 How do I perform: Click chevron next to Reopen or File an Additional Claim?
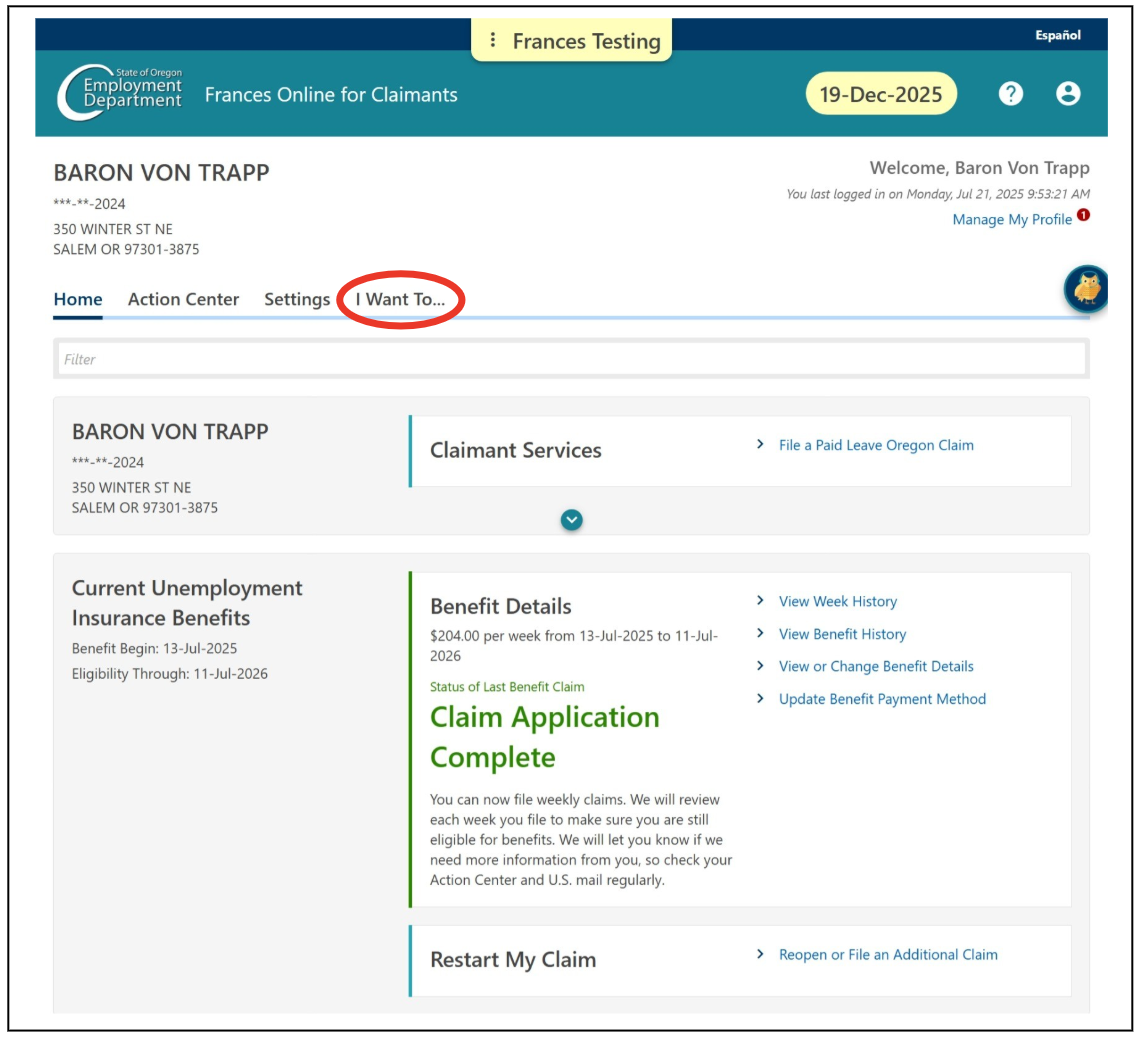(760, 955)
